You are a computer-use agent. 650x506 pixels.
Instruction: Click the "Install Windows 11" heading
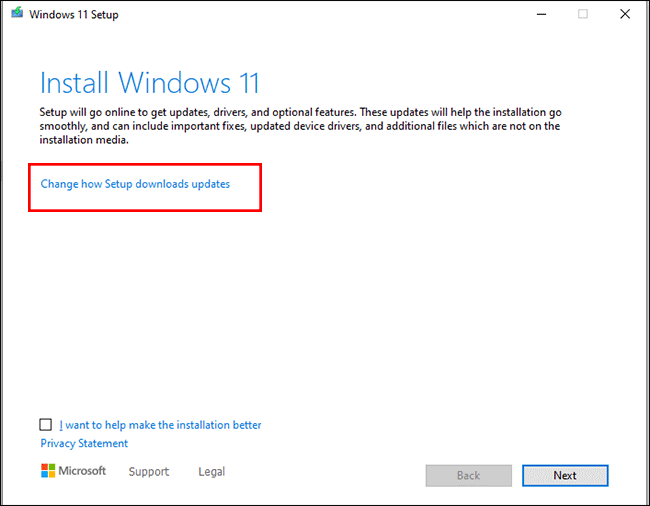pos(150,81)
